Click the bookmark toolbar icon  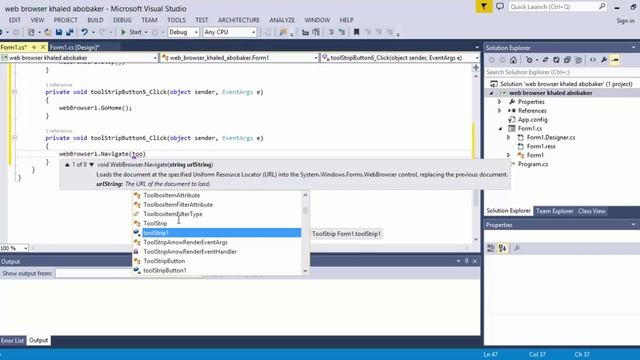pos(356,32)
